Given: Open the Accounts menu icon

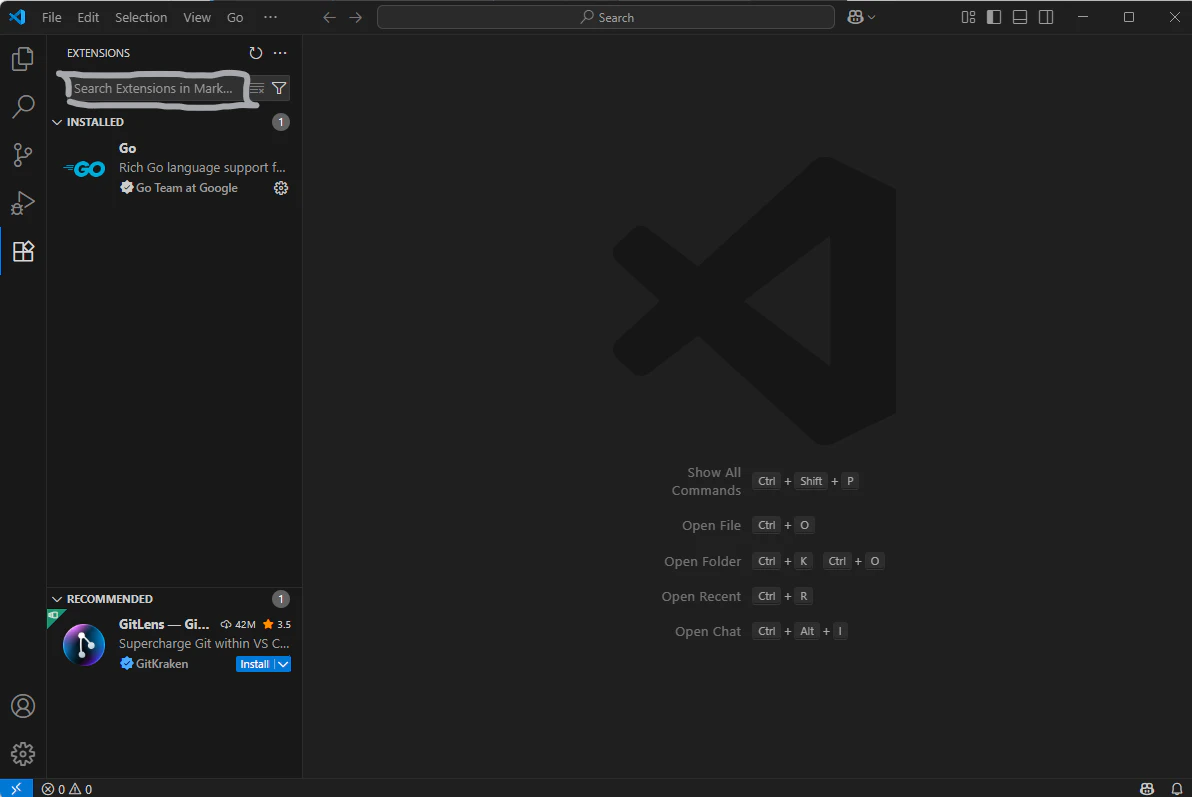Looking at the screenshot, I should click(23, 706).
